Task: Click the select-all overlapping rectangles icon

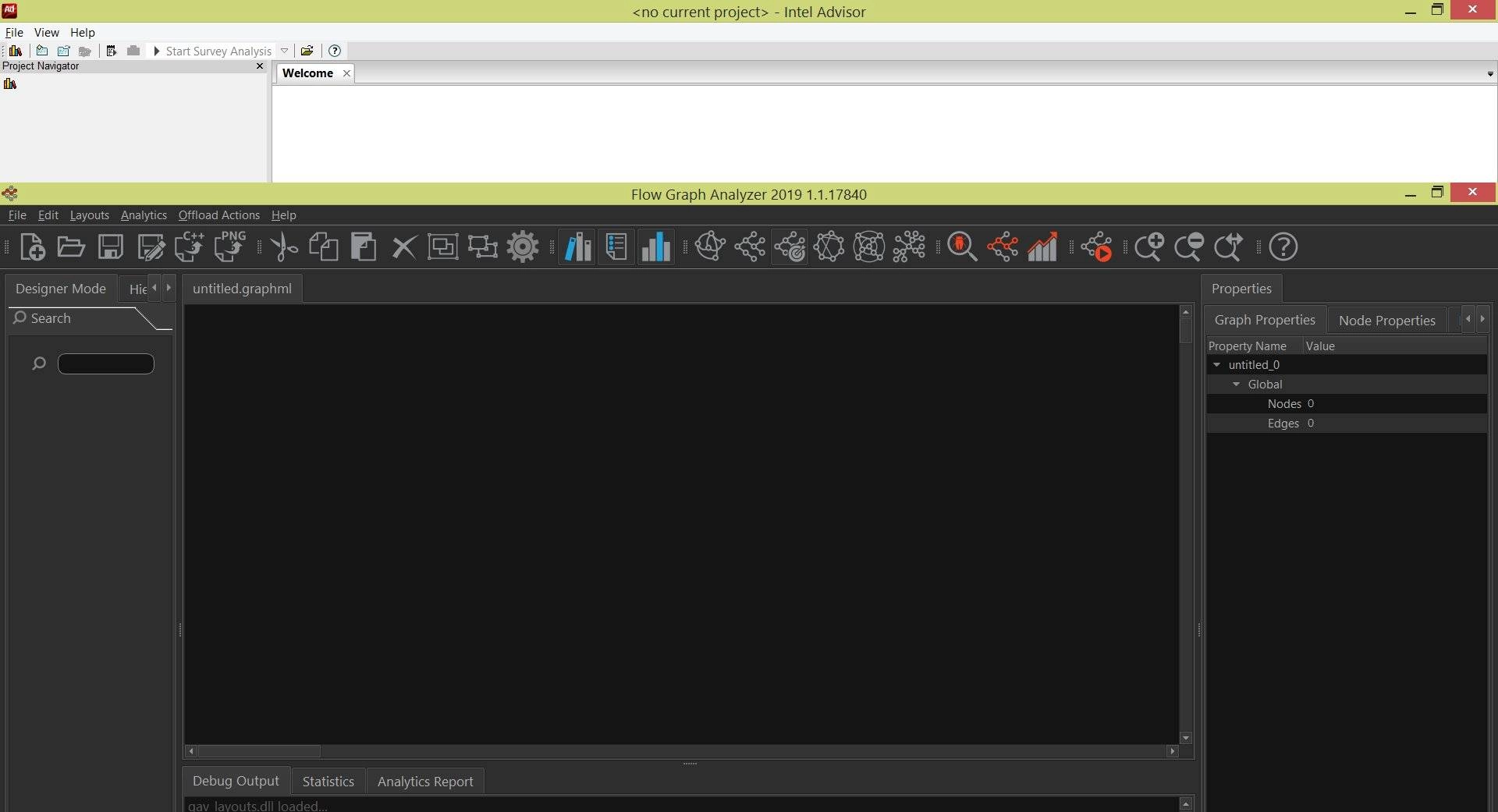Action: point(443,247)
